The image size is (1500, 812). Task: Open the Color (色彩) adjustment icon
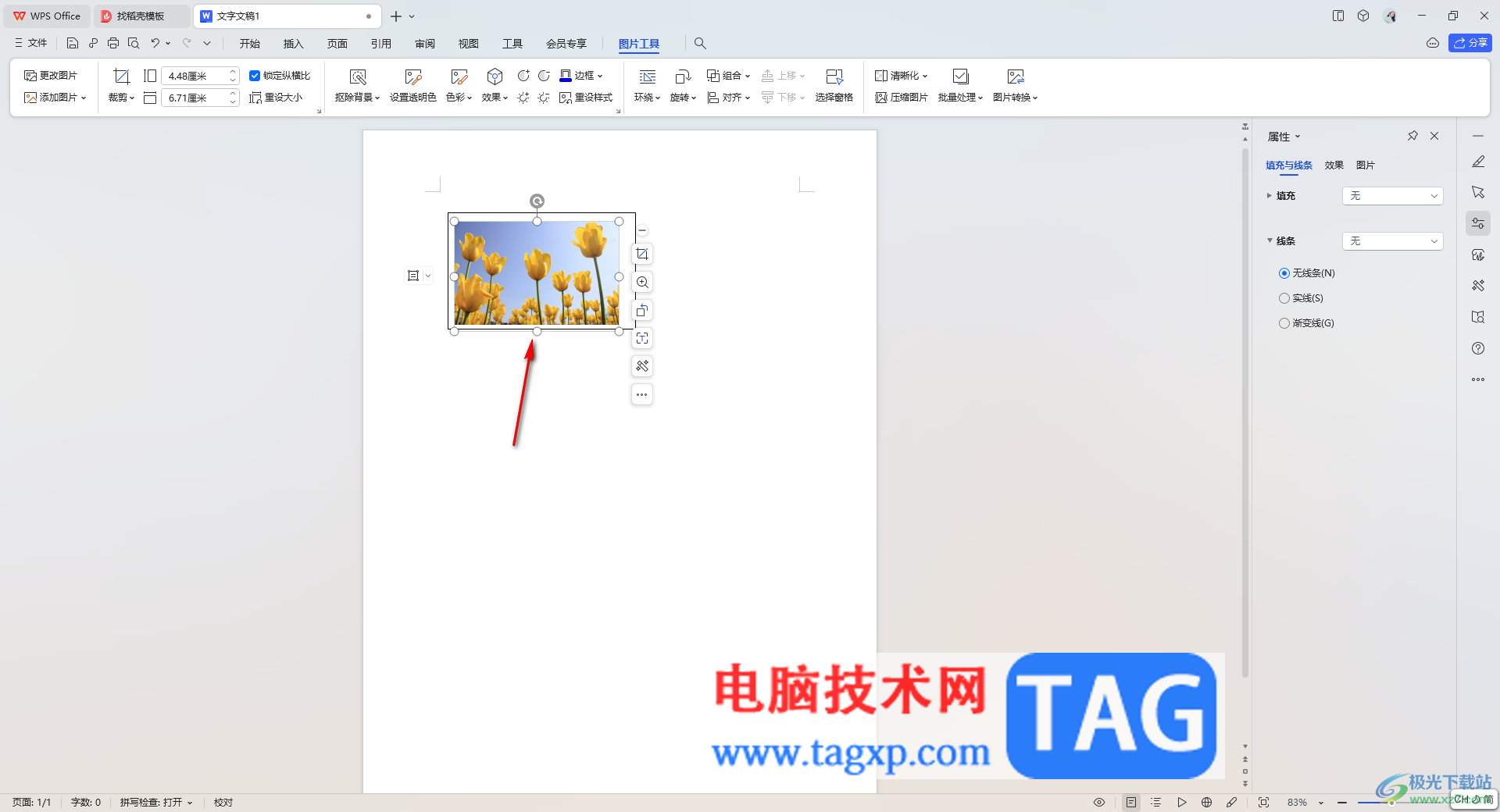(459, 77)
